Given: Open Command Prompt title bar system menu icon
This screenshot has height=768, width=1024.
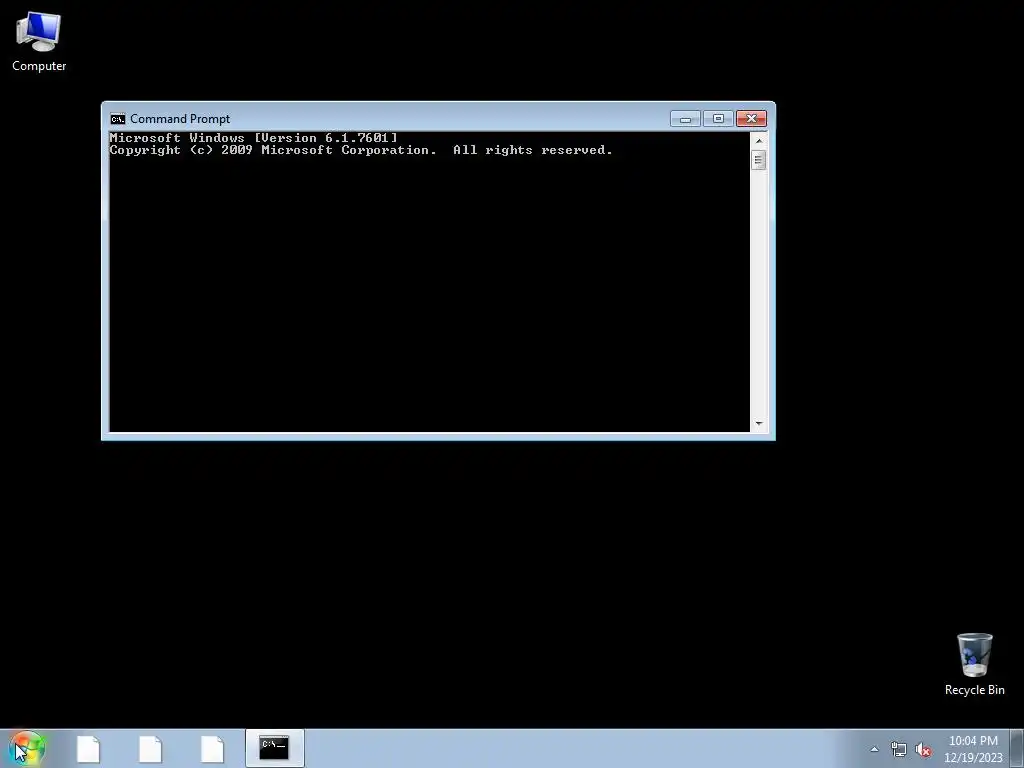Looking at the screenshot, I should point(118,119).
